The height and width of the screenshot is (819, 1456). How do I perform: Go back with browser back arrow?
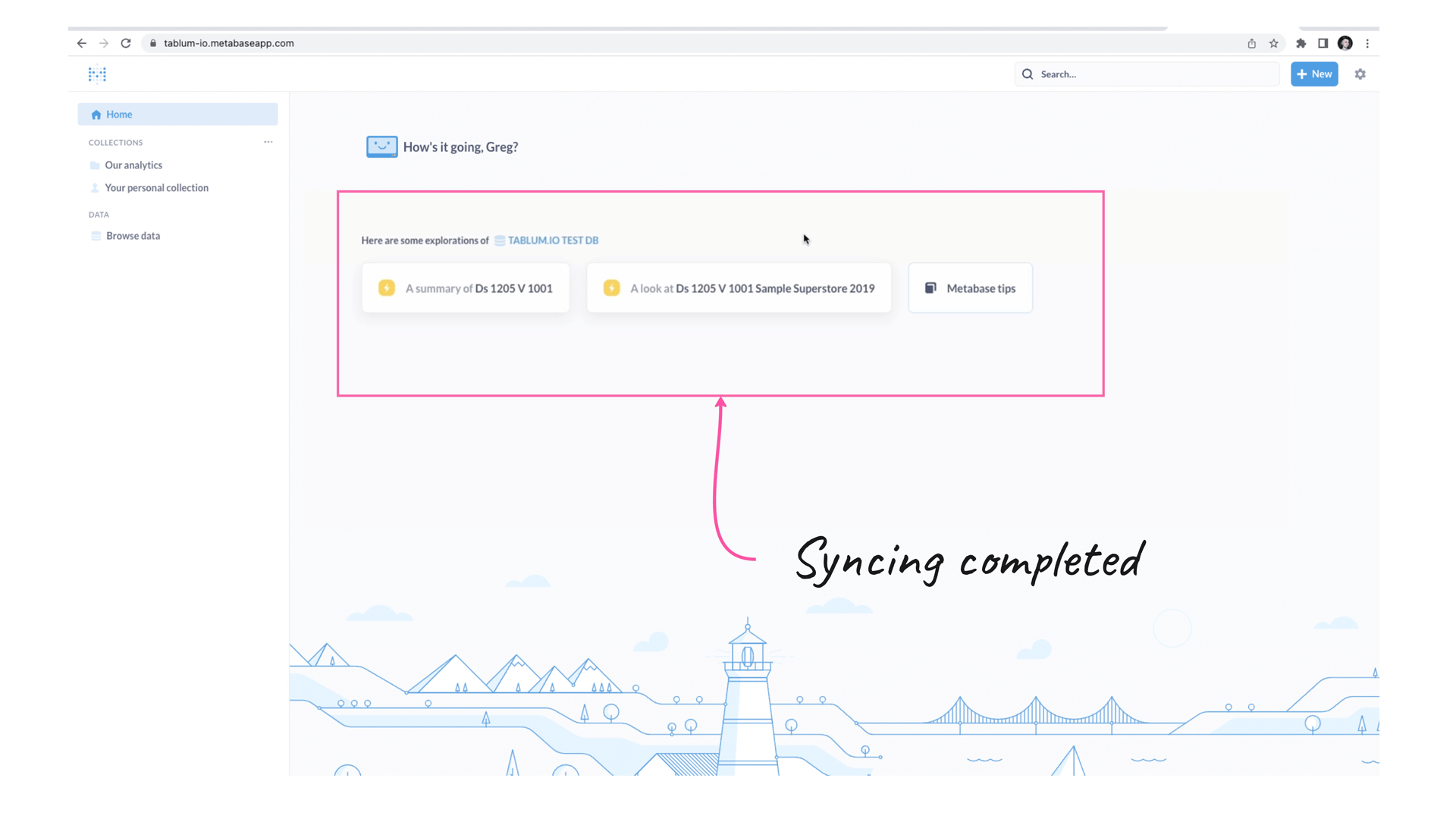click(x=82, y=43)
